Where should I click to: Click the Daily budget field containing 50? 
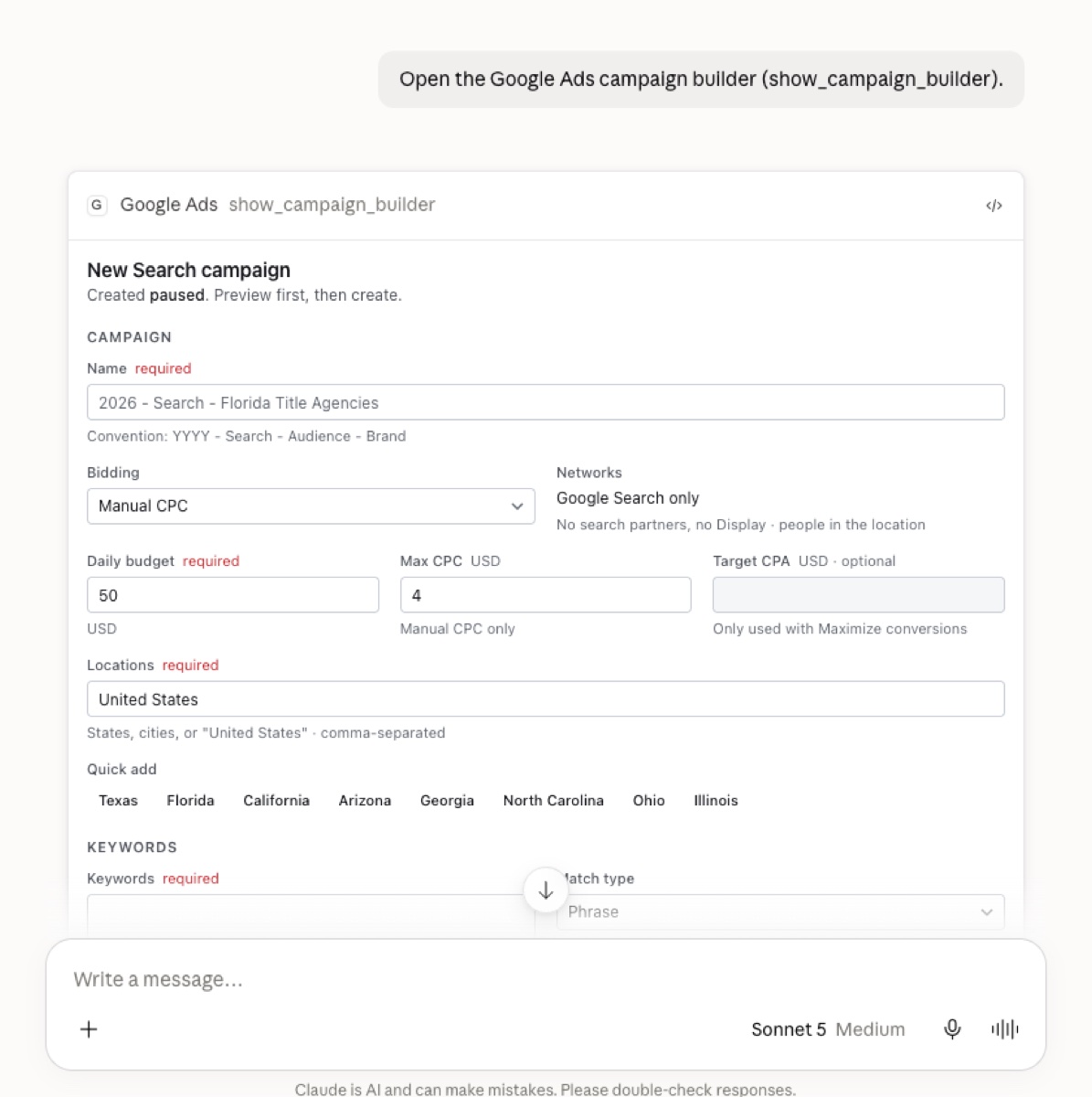click(x=233, y=595)
